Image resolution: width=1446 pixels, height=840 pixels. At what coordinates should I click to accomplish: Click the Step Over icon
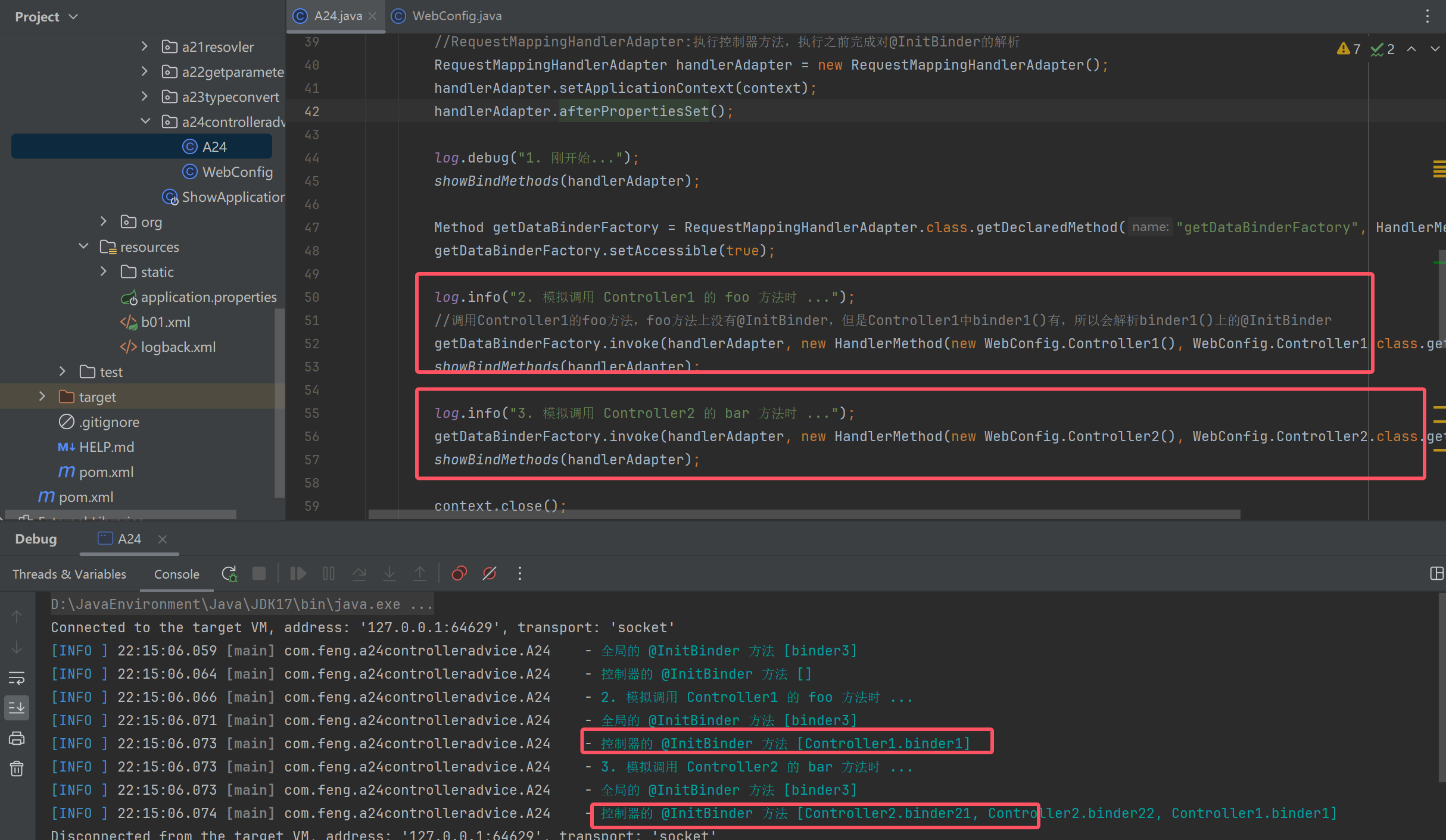click(359, 573)
